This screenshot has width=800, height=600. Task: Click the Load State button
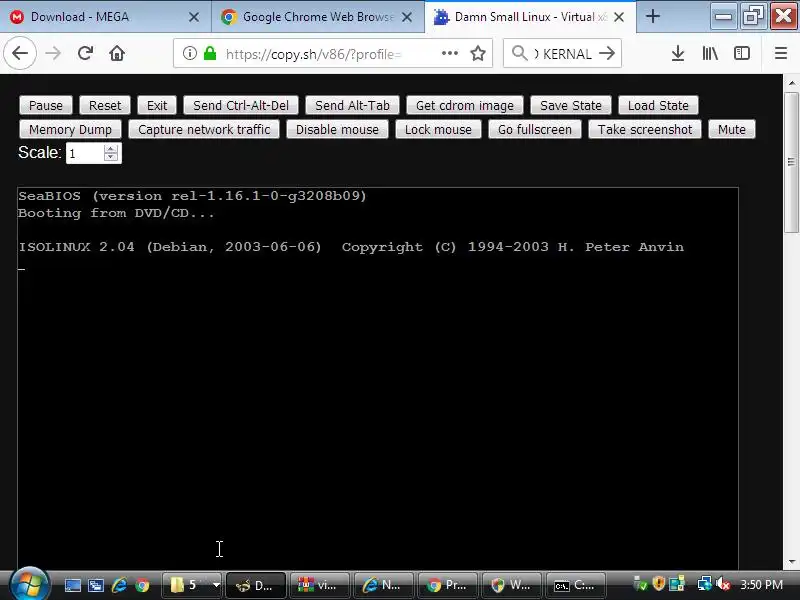click(658, 106)
